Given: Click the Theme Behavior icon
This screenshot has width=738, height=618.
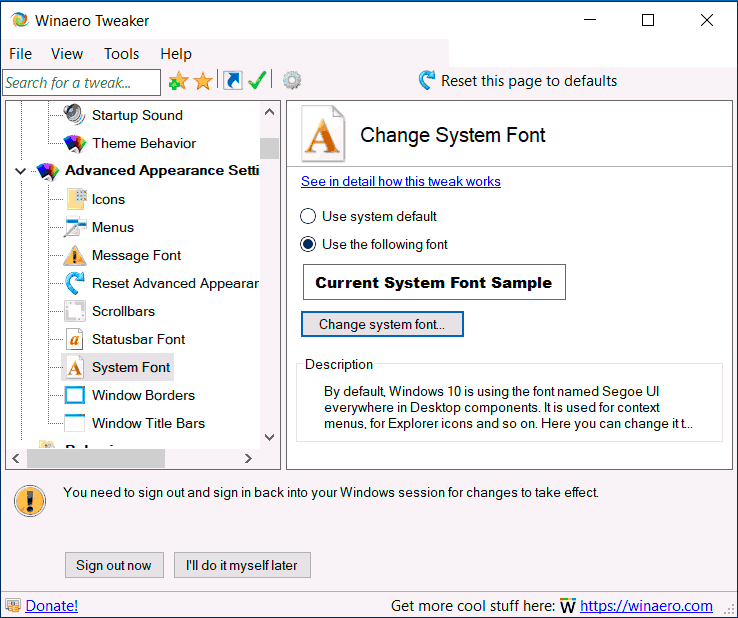Looking at the screenshot, I should point(75,143).
